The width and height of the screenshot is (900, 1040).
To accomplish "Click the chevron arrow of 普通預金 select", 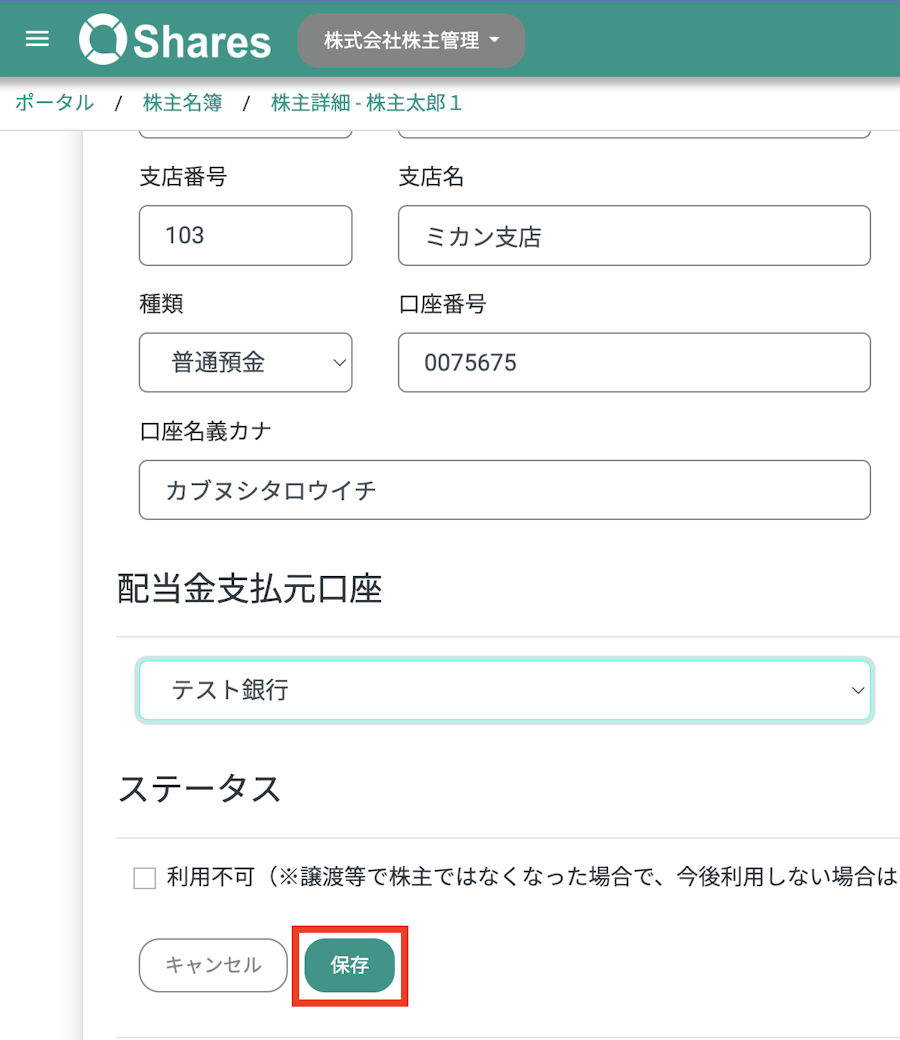I will (x=339, y=363).
